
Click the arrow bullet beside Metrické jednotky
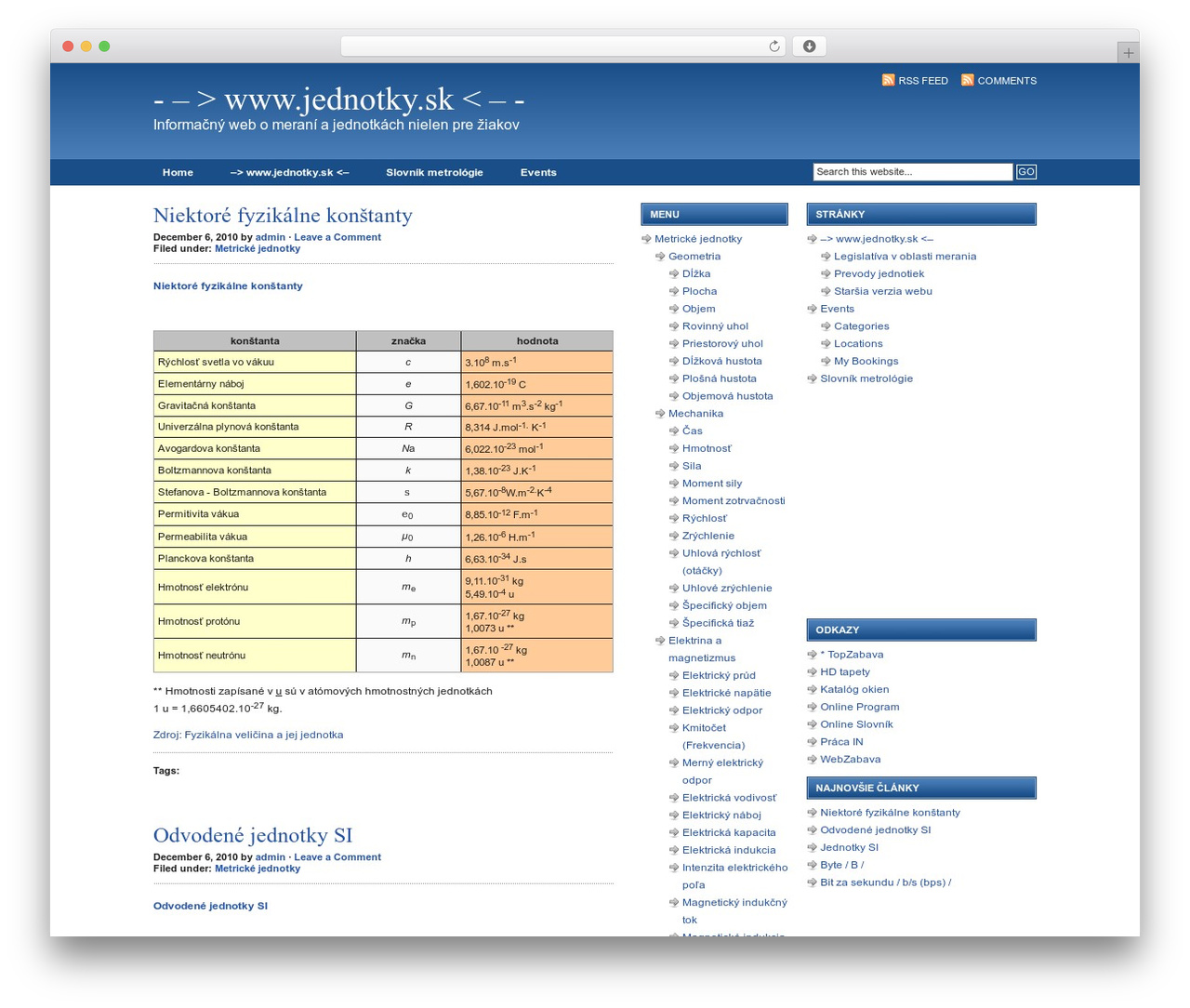click(x=646, y=239)
